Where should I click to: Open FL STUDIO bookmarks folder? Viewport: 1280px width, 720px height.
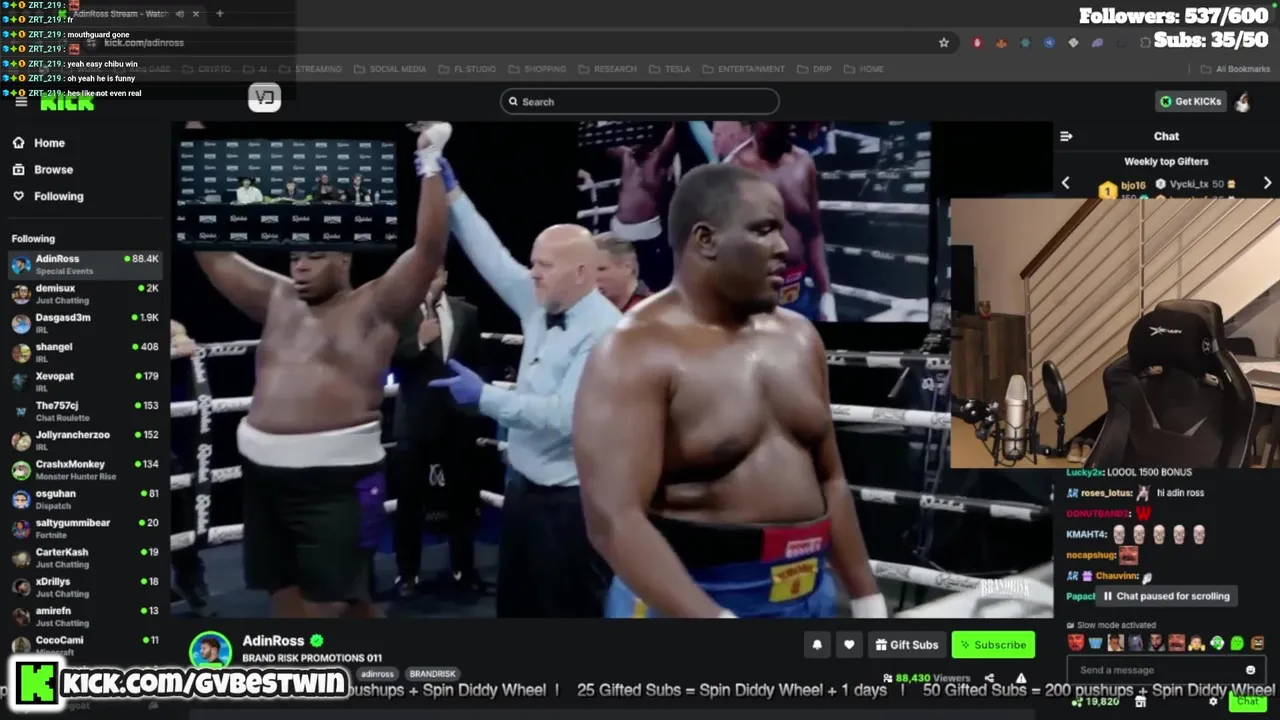point(466,69)
